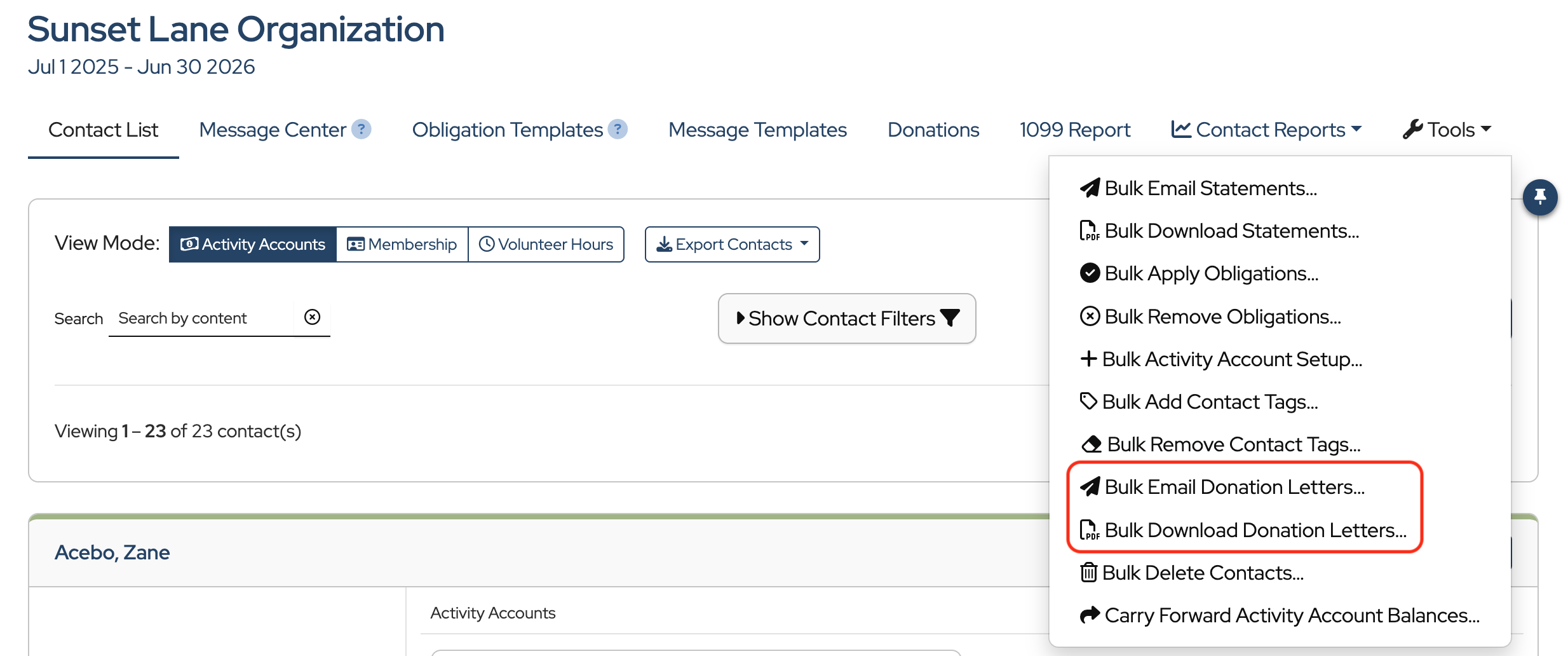Click the Obligation Templates help question icon

pos(618,130)
